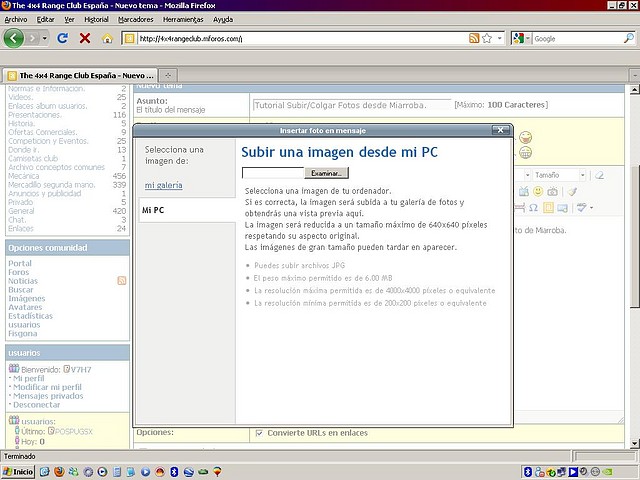Click the Examinar... browse button
This screenshot has width=640, height=480.
click(326, 173)
